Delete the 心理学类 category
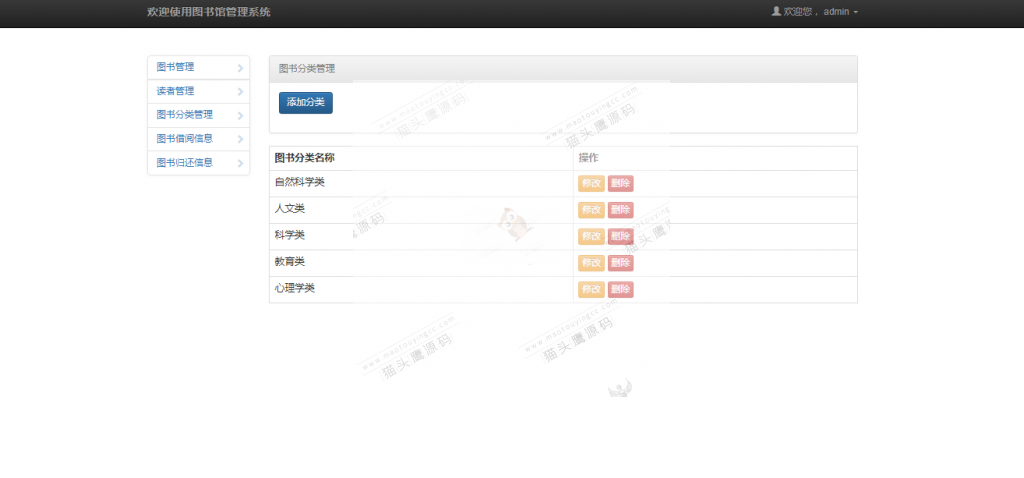This screenshot has height=478, width=1024. click(x=620, y=289)
